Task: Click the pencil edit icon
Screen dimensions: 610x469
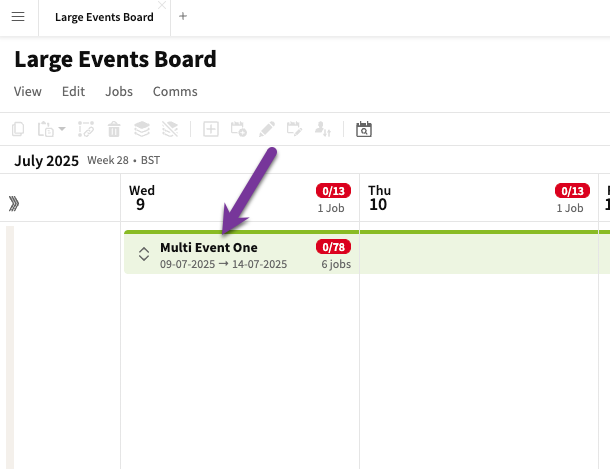Action: (x=267, y=129)
